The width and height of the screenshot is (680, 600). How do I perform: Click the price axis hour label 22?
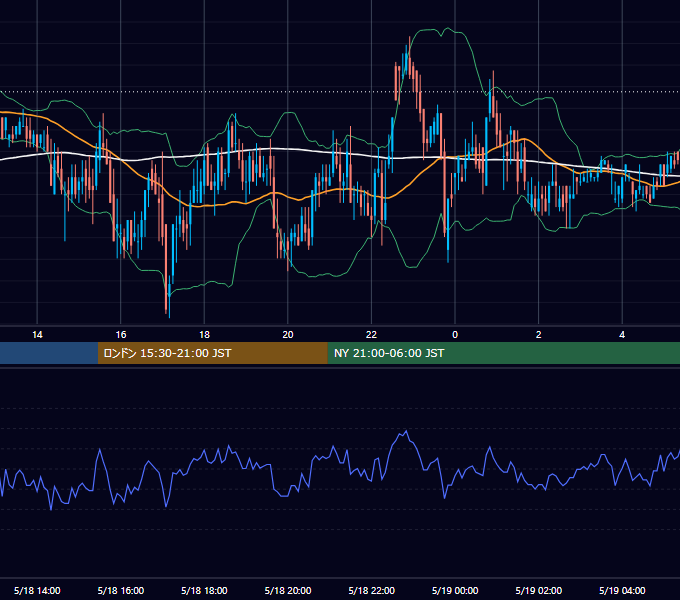pyautogui.click(x=371, y=335)
